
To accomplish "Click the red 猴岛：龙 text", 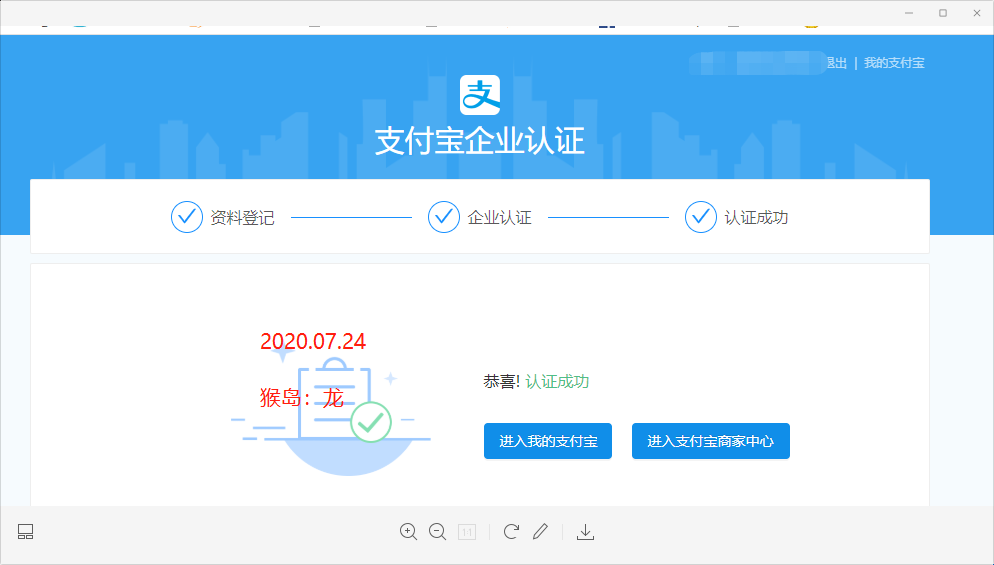I will [302, 398].
